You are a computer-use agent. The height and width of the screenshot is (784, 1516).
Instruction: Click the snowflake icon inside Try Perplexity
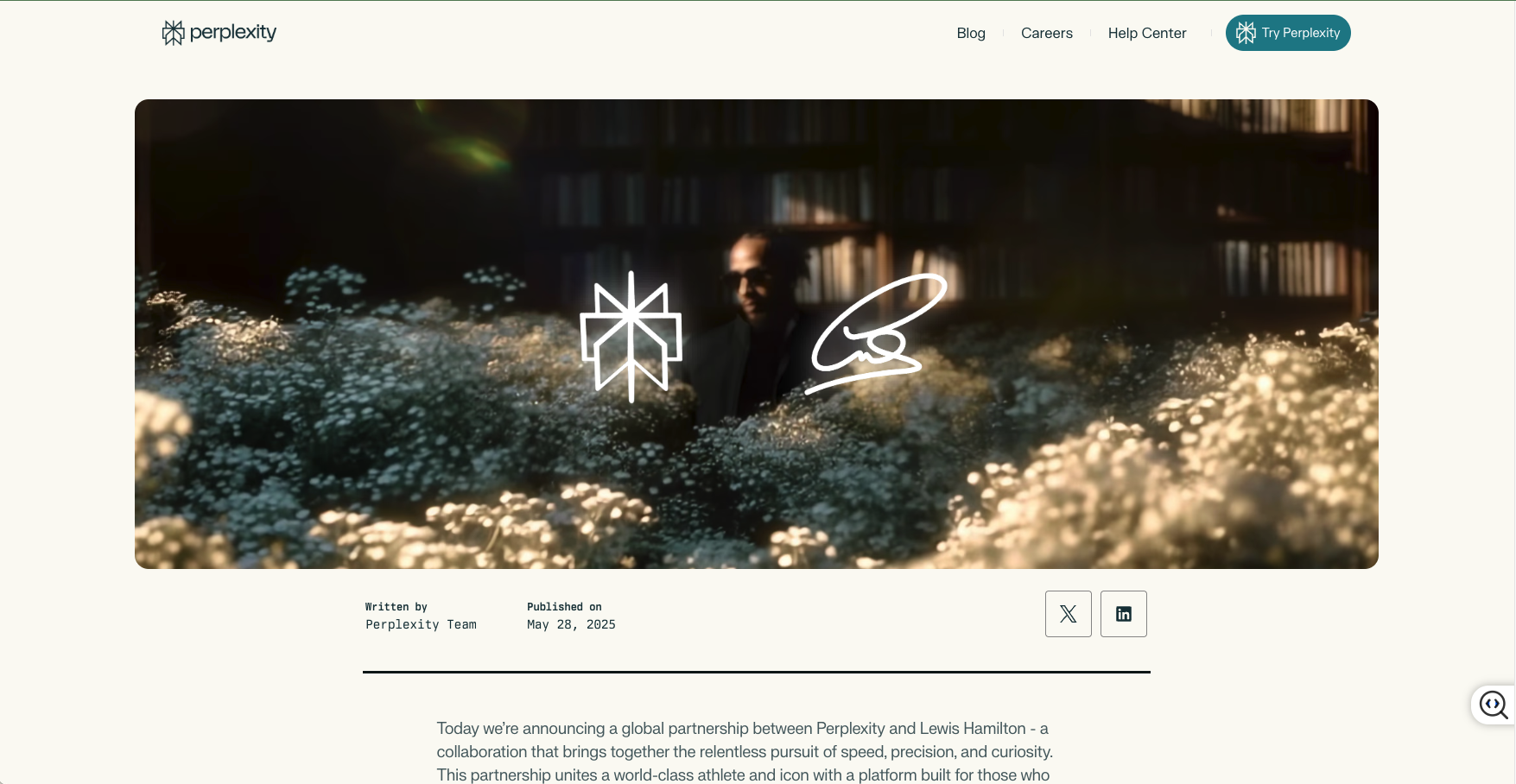1246,33
